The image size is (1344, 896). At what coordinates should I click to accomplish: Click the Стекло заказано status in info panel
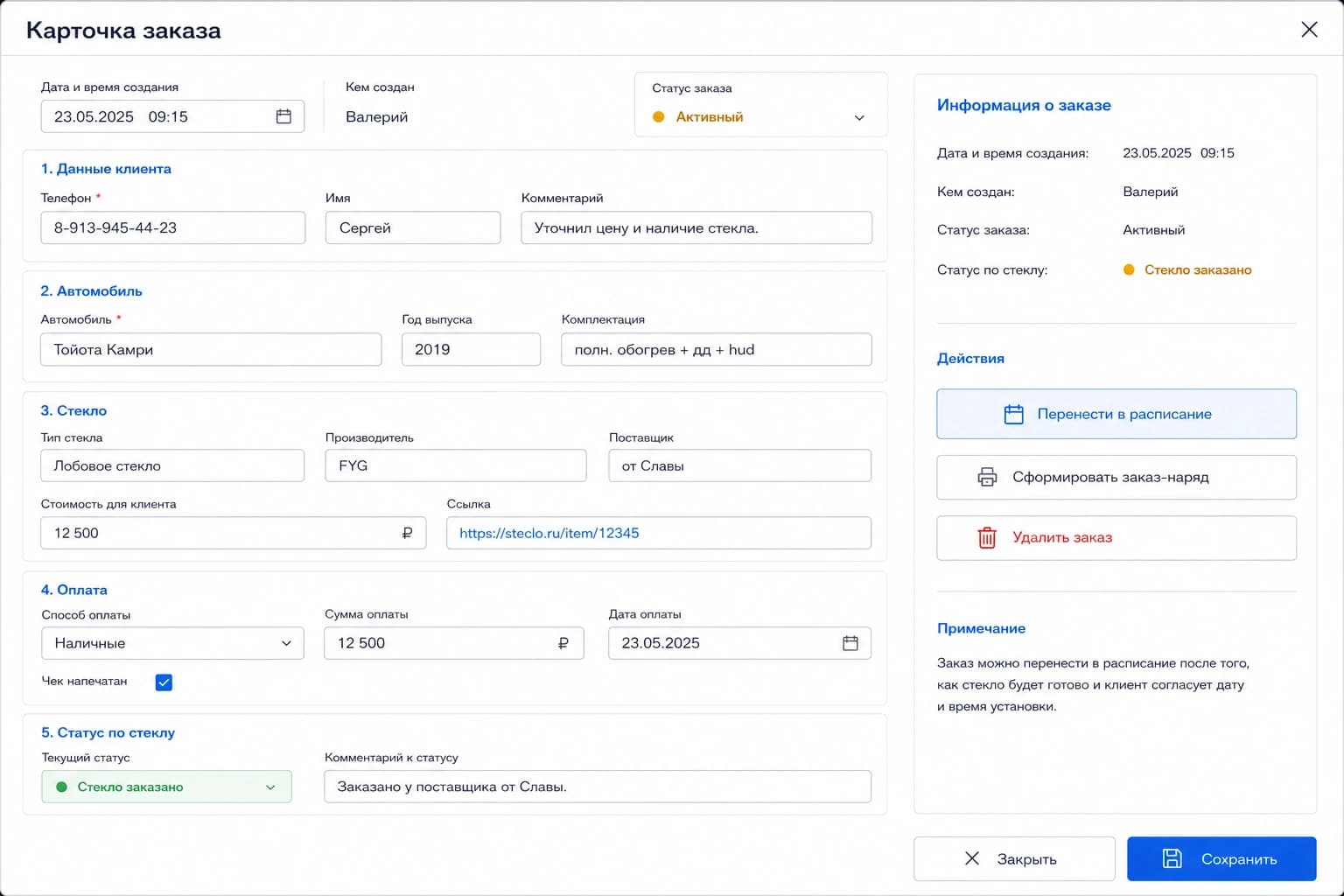[x=1187, y=269]
